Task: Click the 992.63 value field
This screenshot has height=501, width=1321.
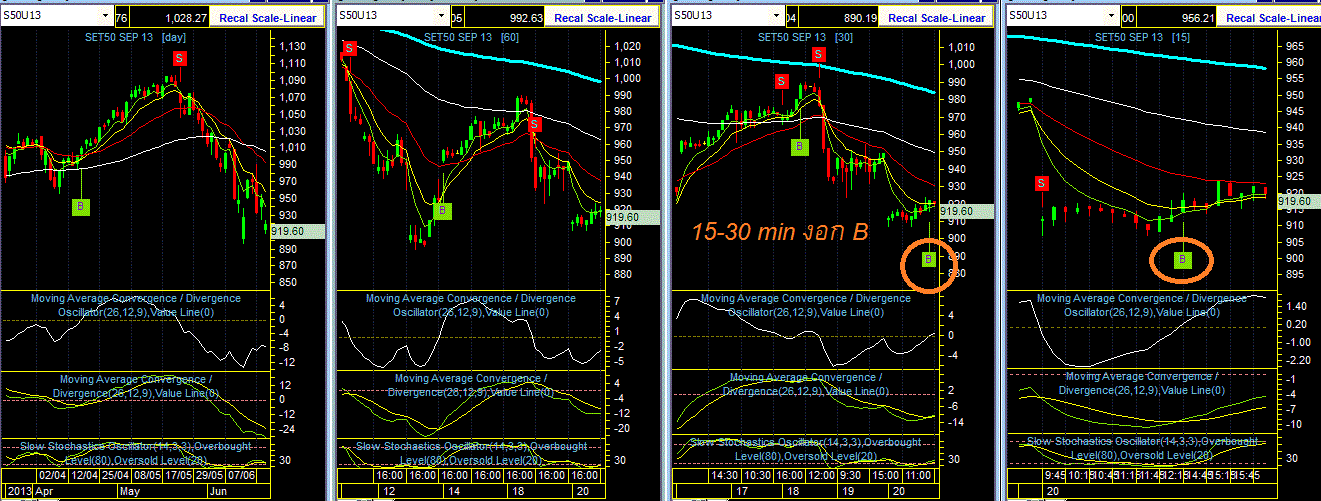Action: (x=506, y=17)
